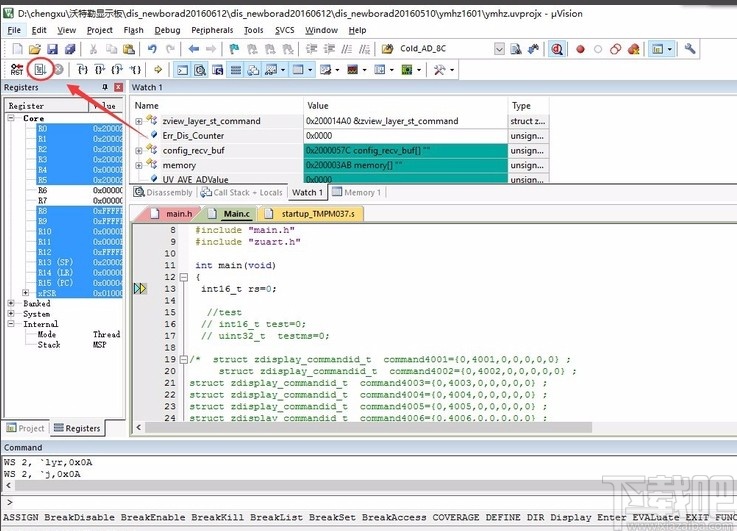Image resolution: width=737 pixels, height=531 pixels.
Task: Click the Show Next Statement arrow icon
Action: click(x=158, y=69)
